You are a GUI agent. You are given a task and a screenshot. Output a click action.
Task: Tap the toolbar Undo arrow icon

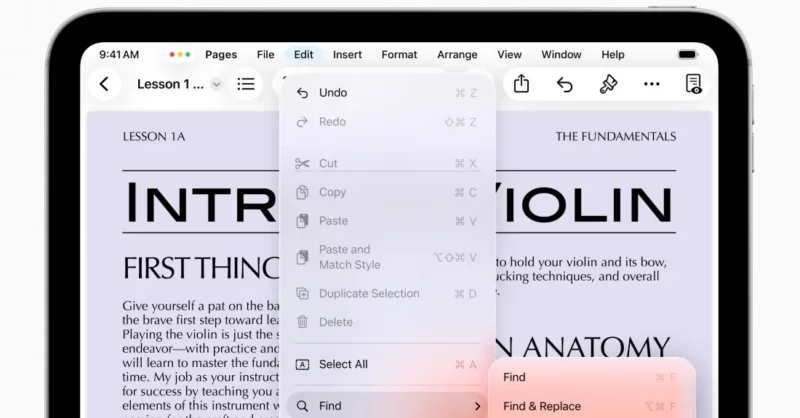564,84
